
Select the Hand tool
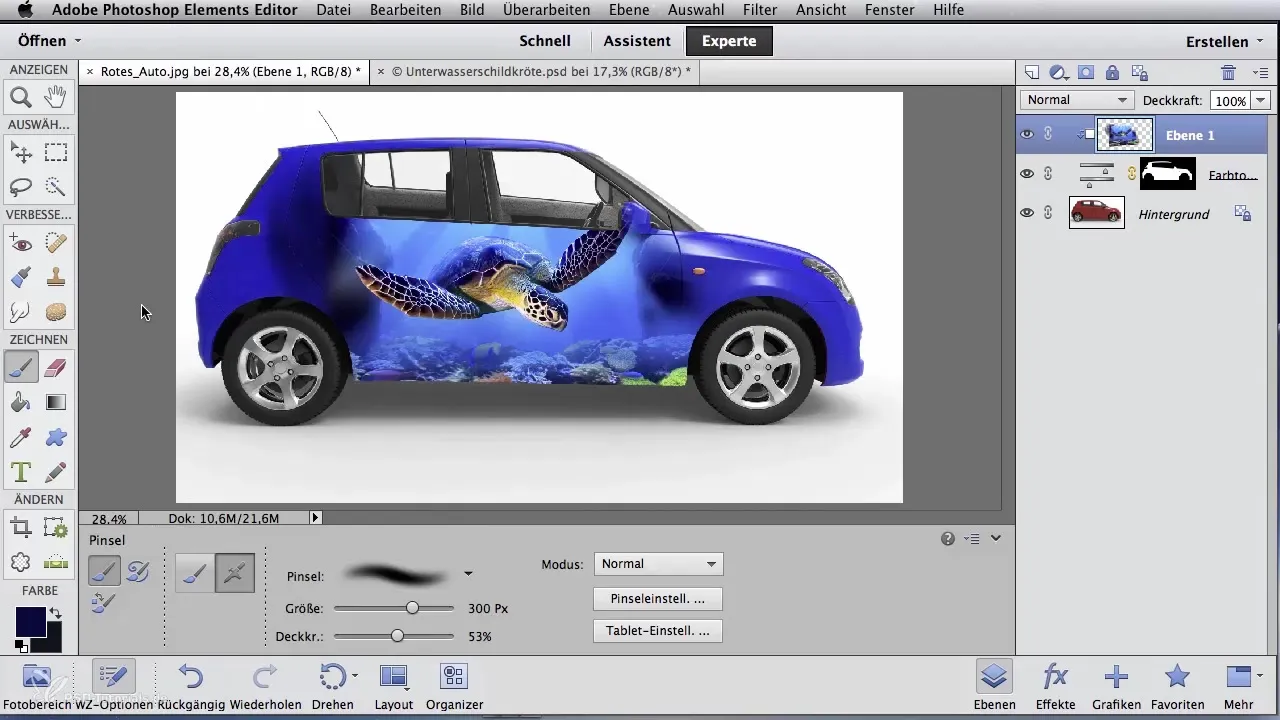tap(56, 97)
